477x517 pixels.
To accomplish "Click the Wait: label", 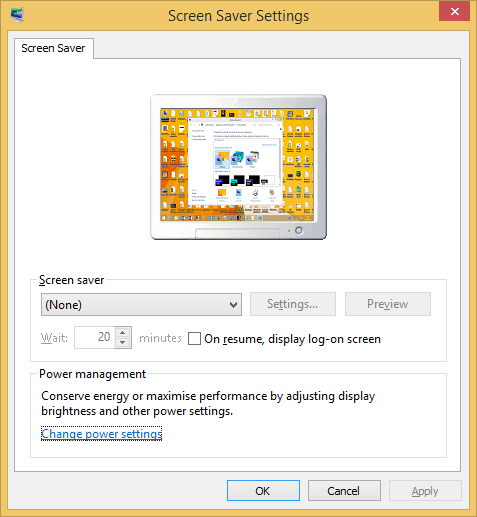I will click(54, 338).
